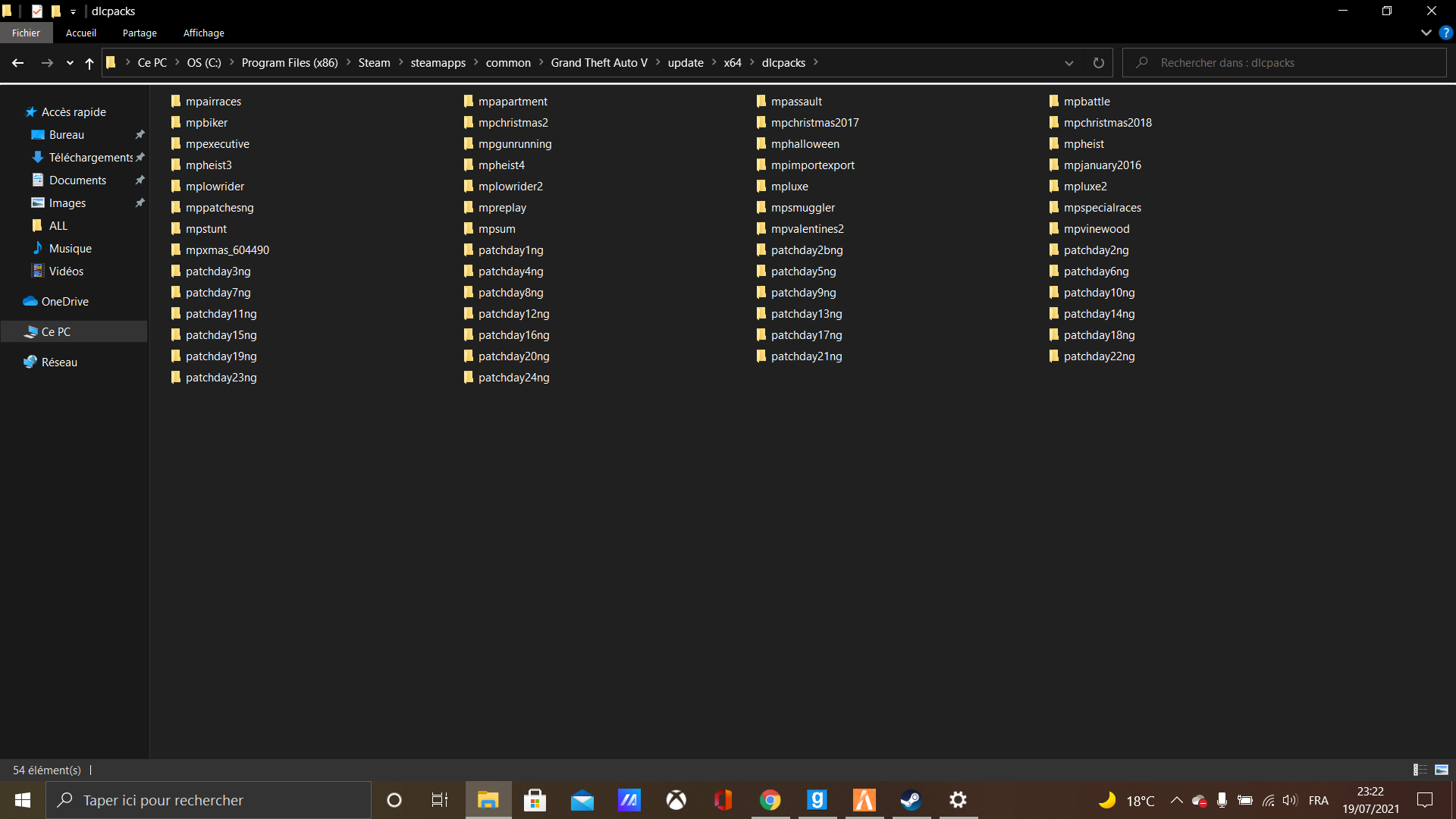Expand the ribbon chevron

tap(1426, 33)
